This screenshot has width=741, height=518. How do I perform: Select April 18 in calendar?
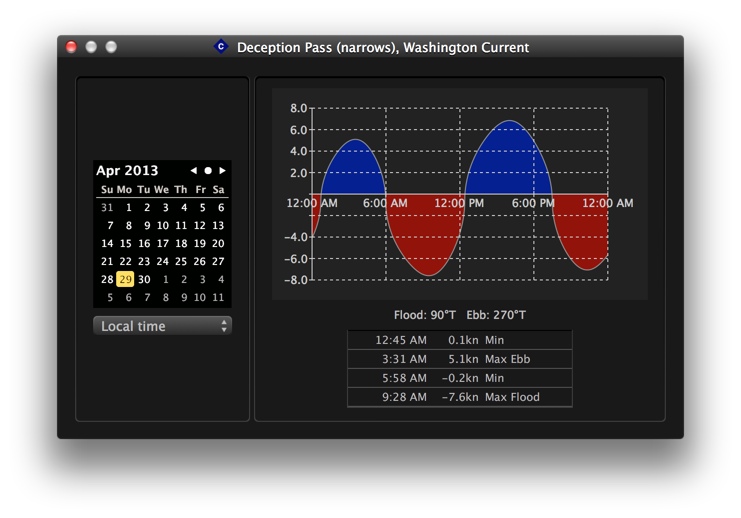click(181, 243)
